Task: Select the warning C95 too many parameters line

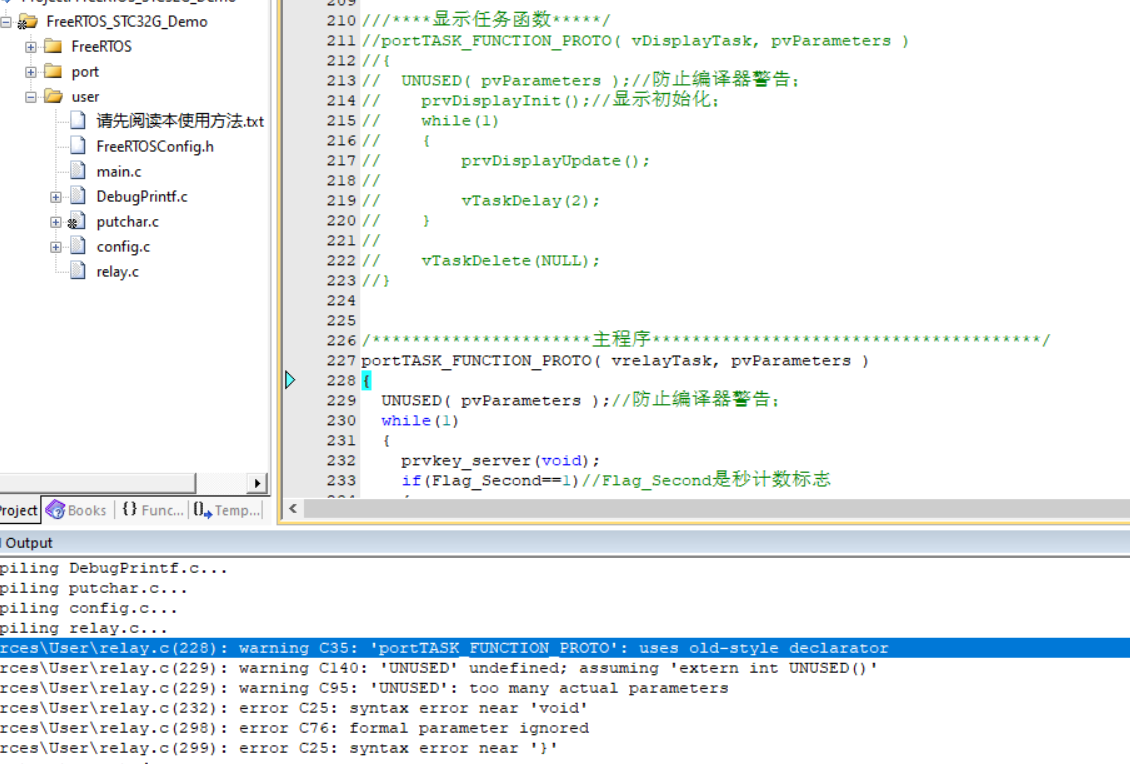Action: point(364,688)
